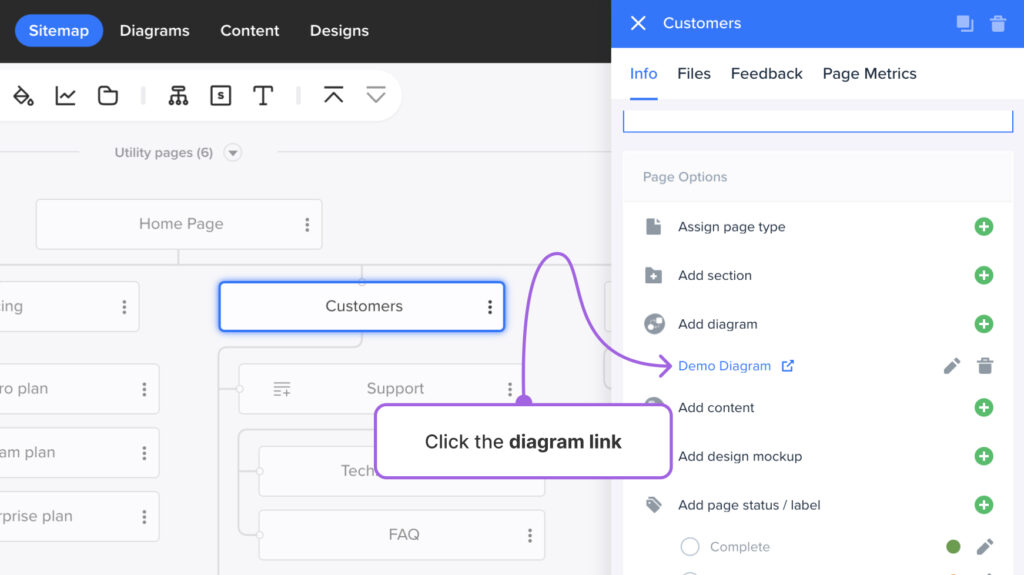Click the Add page status / label text
Screen dimensions: 1024x575
point(749,505)
